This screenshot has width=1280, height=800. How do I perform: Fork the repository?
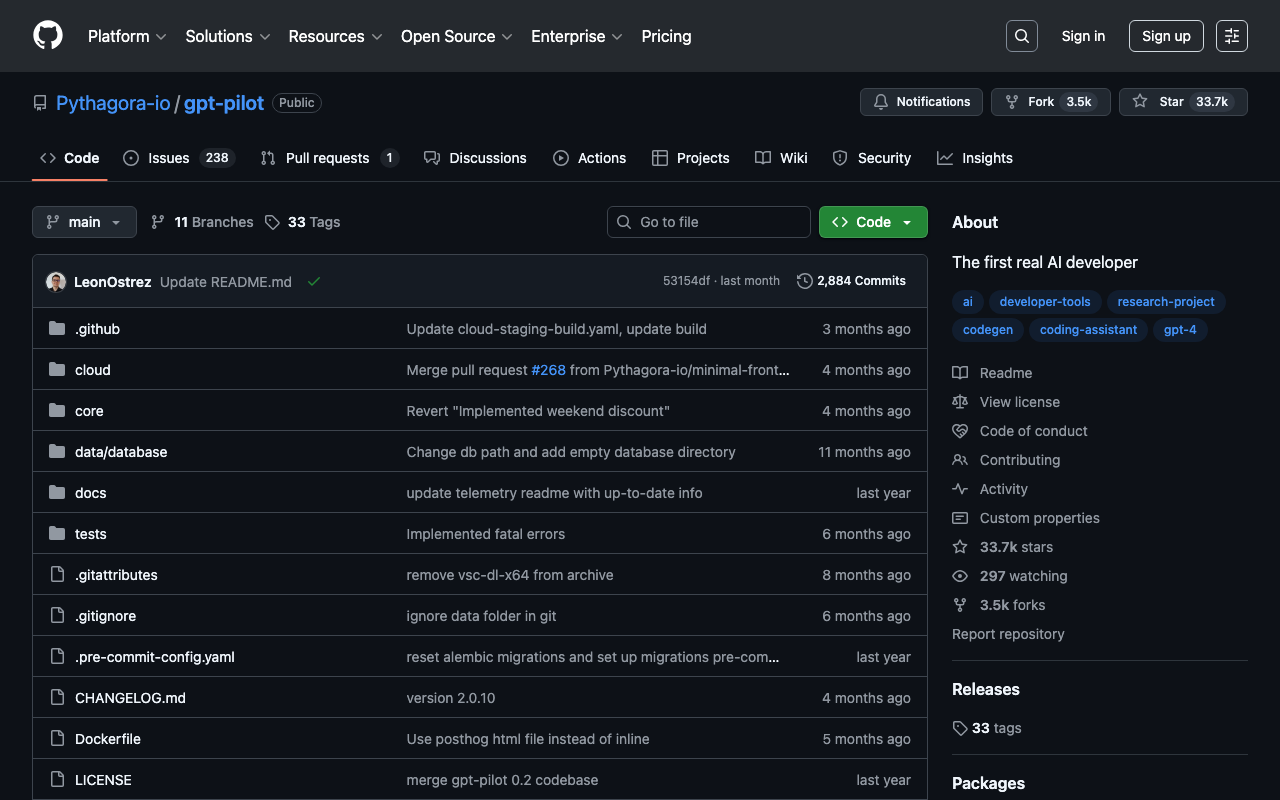1050,102
